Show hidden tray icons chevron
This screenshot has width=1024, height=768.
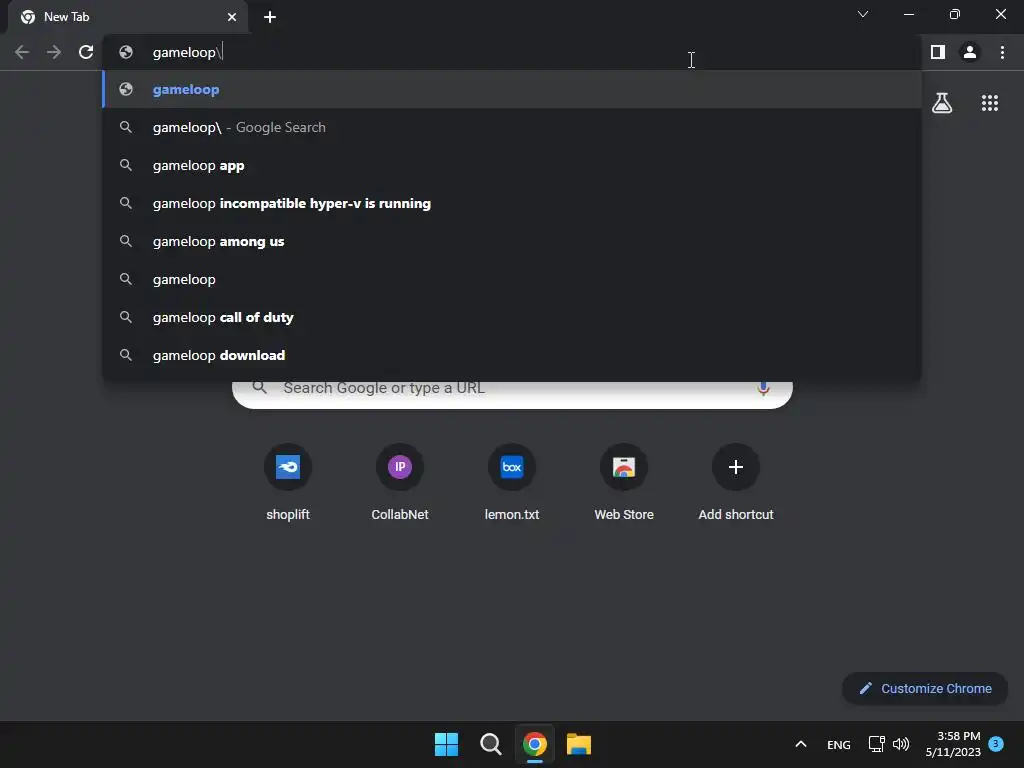coord(801,744)
